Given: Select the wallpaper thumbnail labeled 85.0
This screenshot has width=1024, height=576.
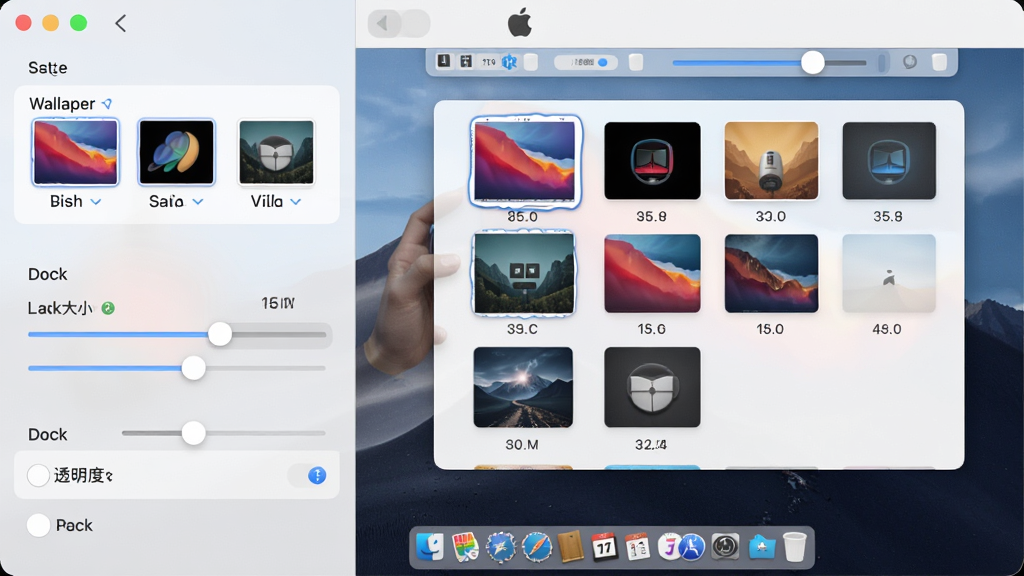Looking at the screenshot, I should [x=525, y=161].
